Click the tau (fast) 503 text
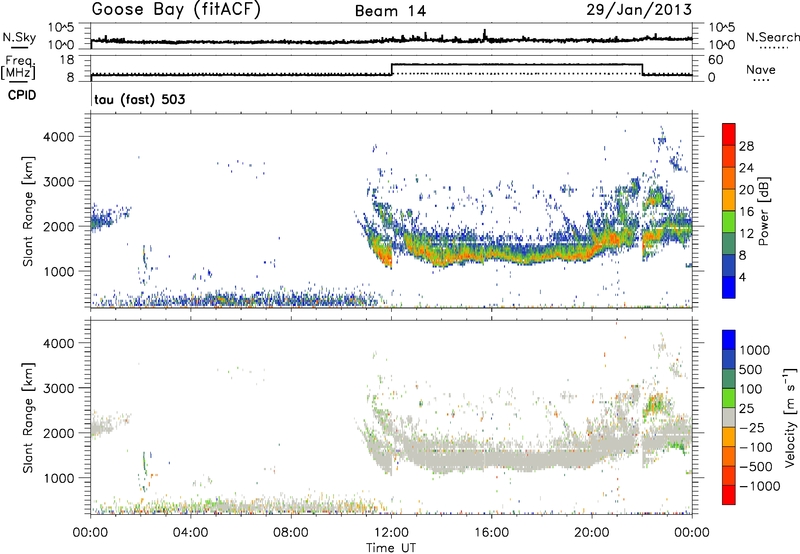The height and width of the screenshot is (554, 800). (140, 99)
